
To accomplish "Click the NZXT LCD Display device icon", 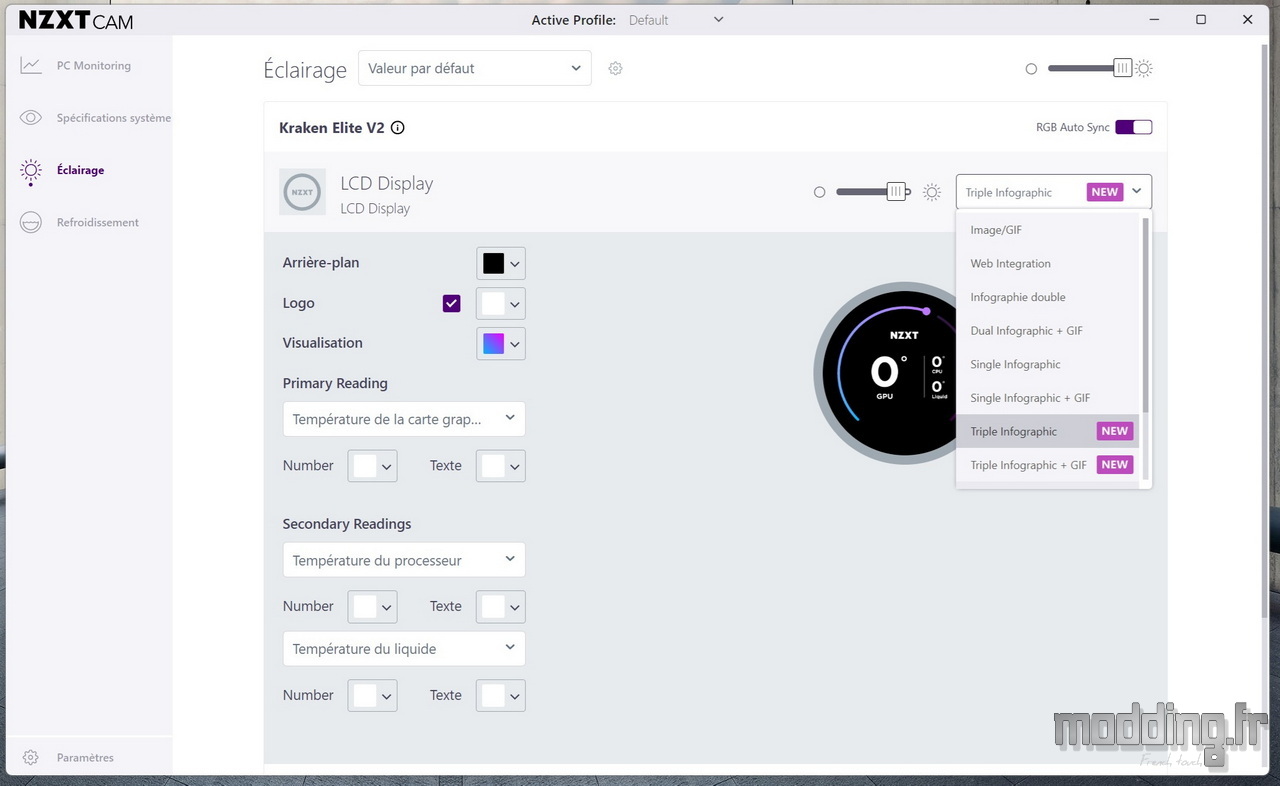I will [302, 192].
